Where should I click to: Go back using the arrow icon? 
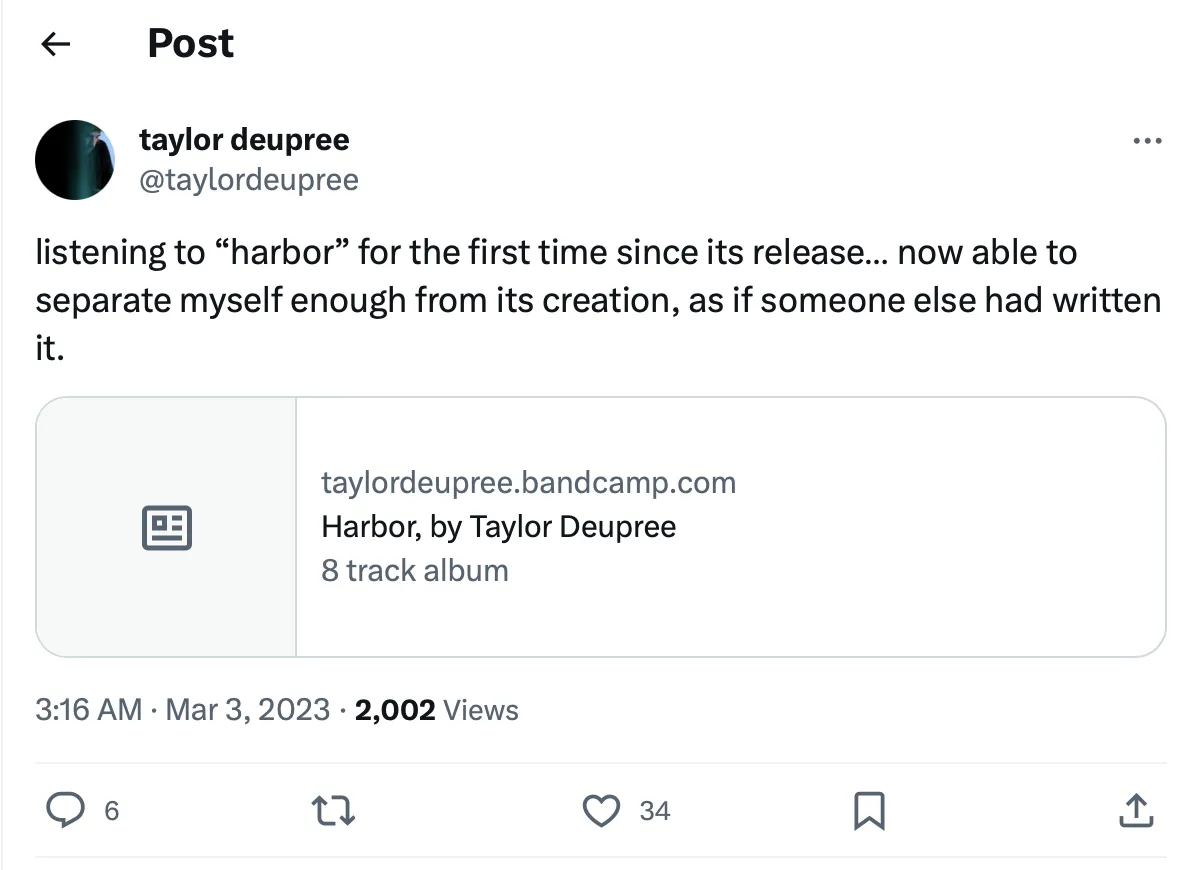[56, 44]
